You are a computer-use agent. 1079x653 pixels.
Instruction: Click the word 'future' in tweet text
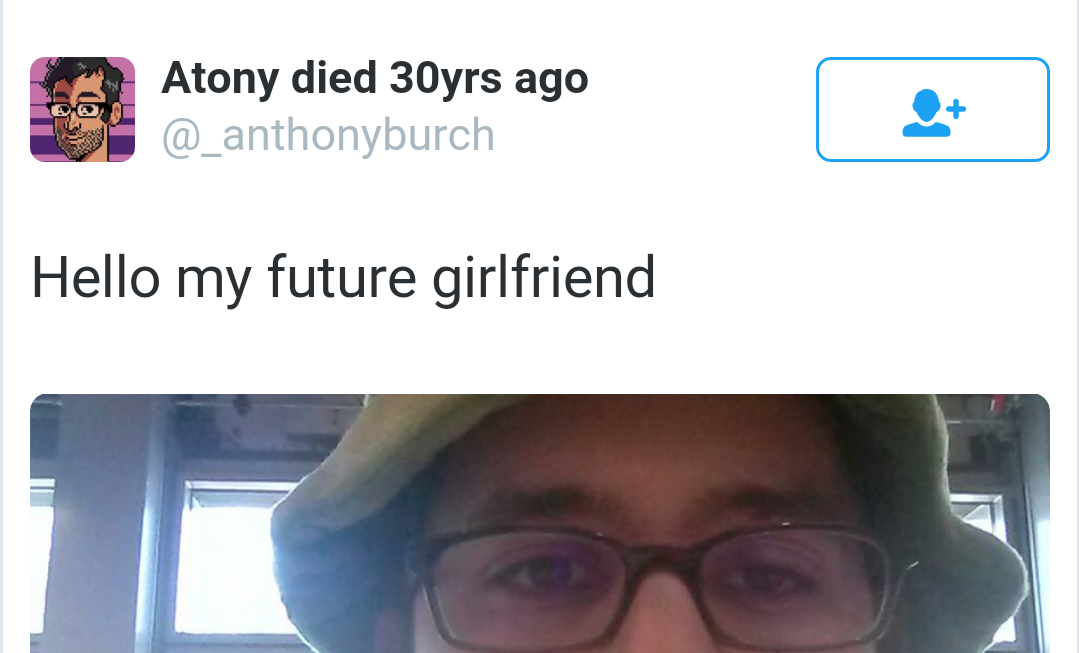[341, 277]
